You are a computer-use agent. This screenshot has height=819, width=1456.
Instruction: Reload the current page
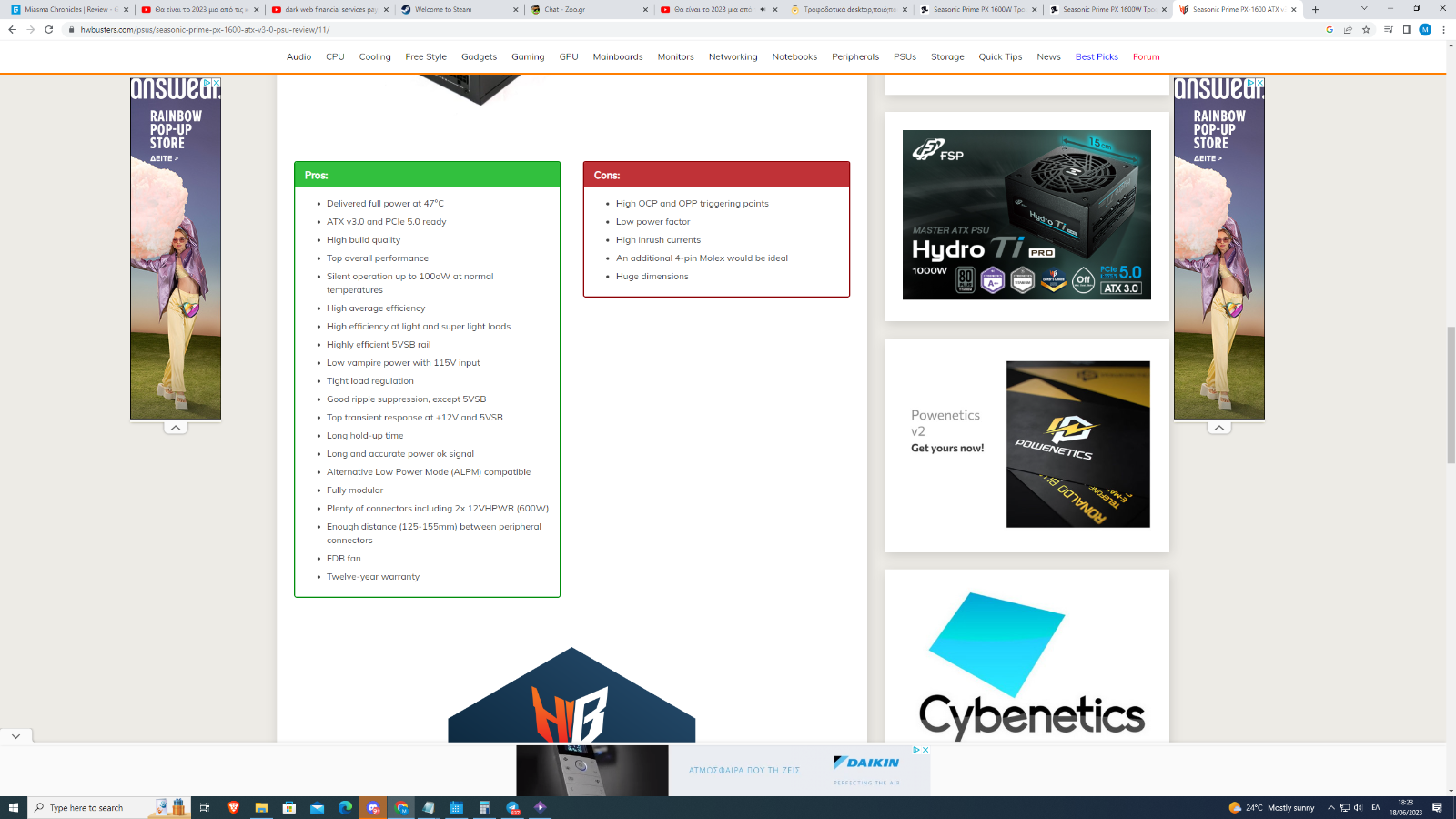(49, 29)
